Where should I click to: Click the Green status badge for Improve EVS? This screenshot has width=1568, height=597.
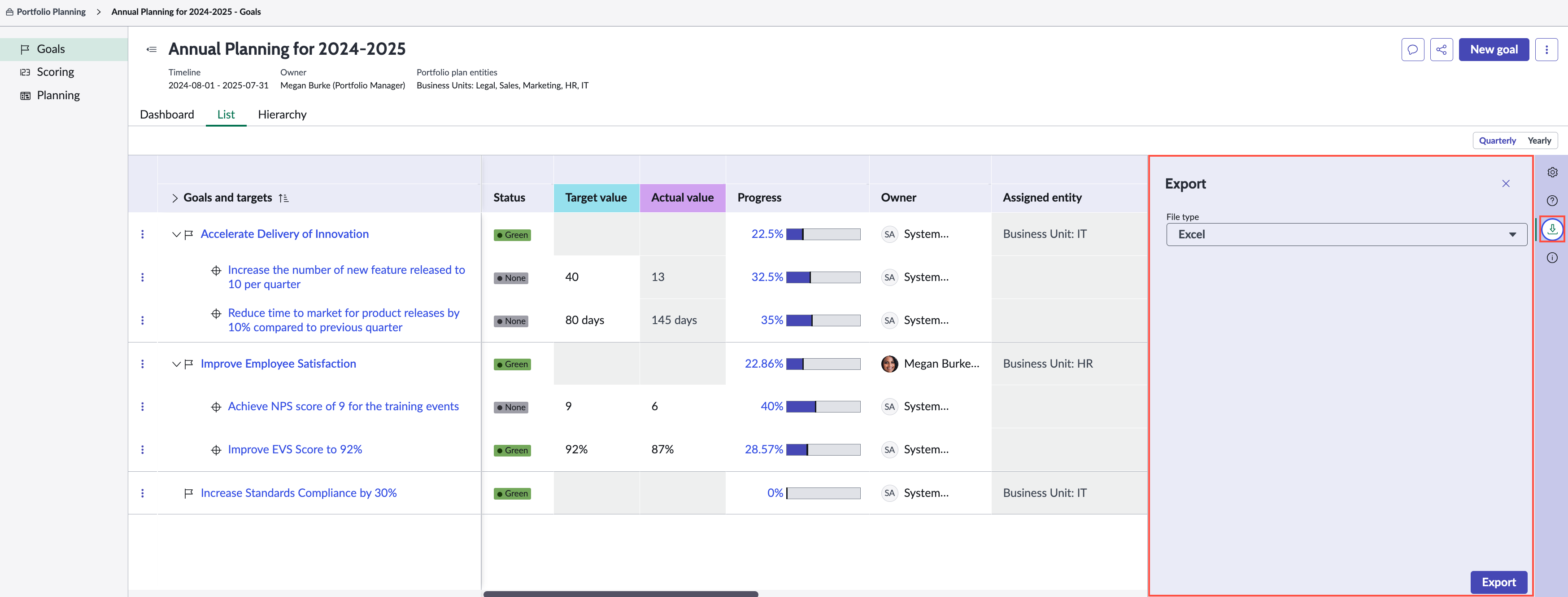[x=512, y=450]
